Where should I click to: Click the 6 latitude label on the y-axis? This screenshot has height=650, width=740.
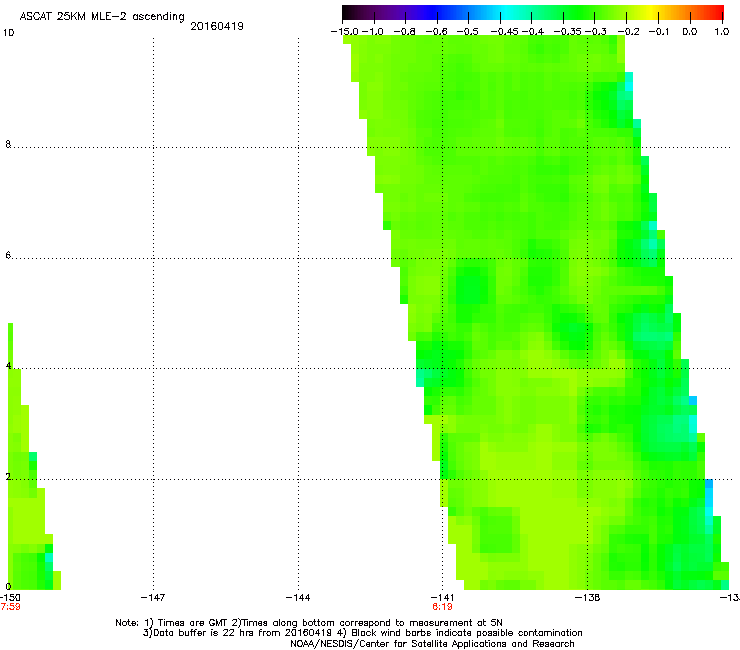[x=8, y=255]
